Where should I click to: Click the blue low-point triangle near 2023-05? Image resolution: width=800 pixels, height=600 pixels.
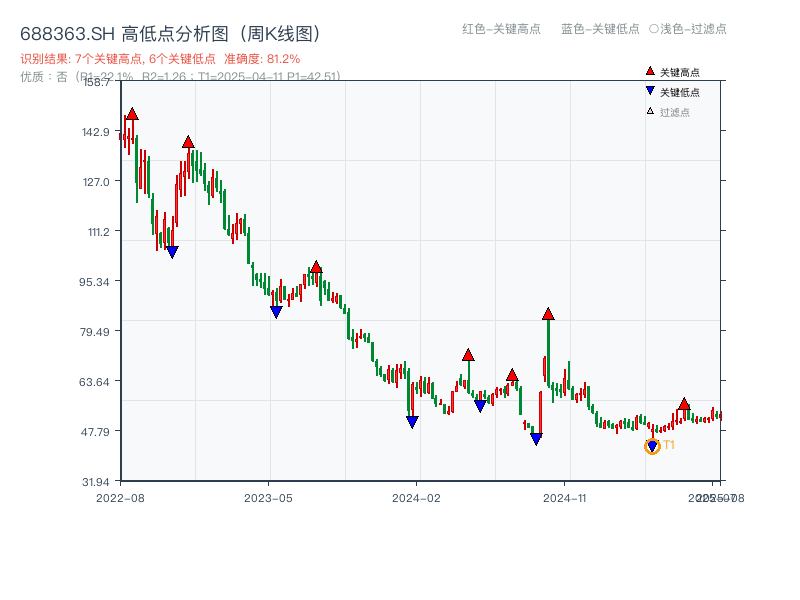coord(277,312)
